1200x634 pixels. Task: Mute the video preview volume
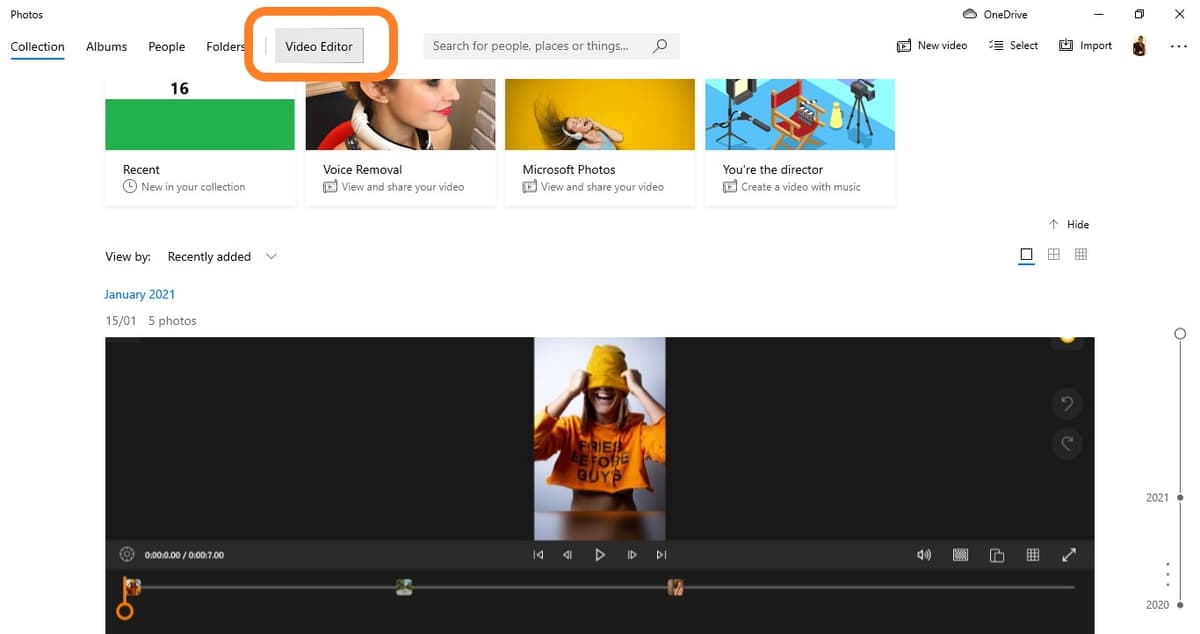pyautogui.click(x=923, y=554)
